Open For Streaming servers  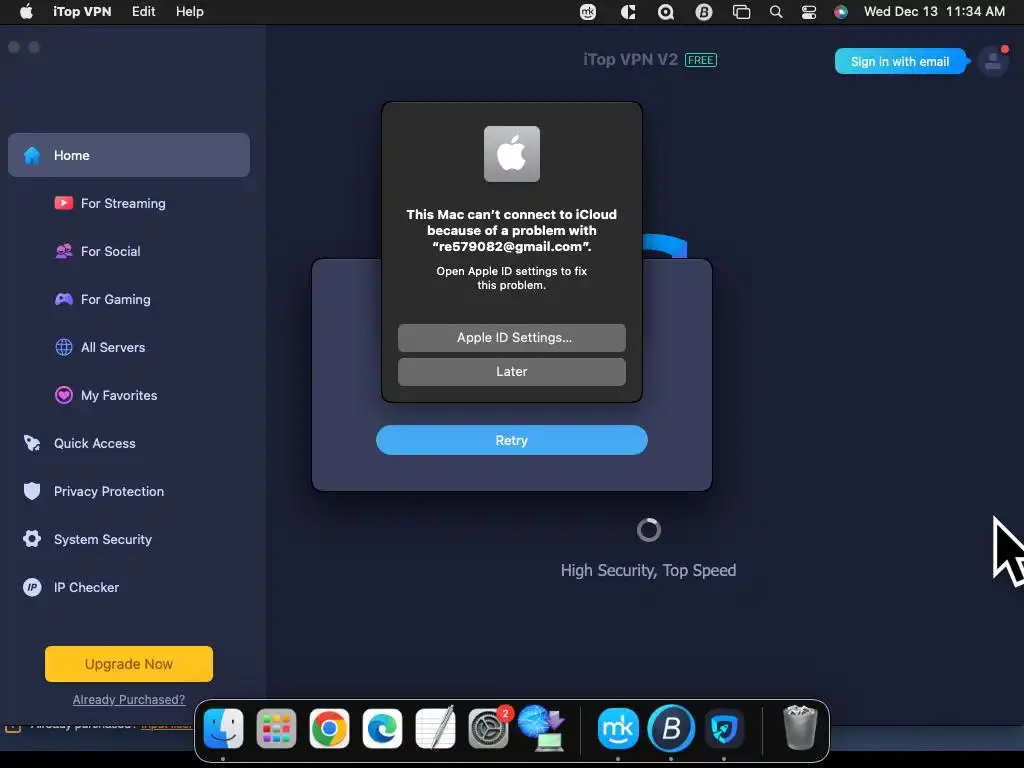[123, 204]
